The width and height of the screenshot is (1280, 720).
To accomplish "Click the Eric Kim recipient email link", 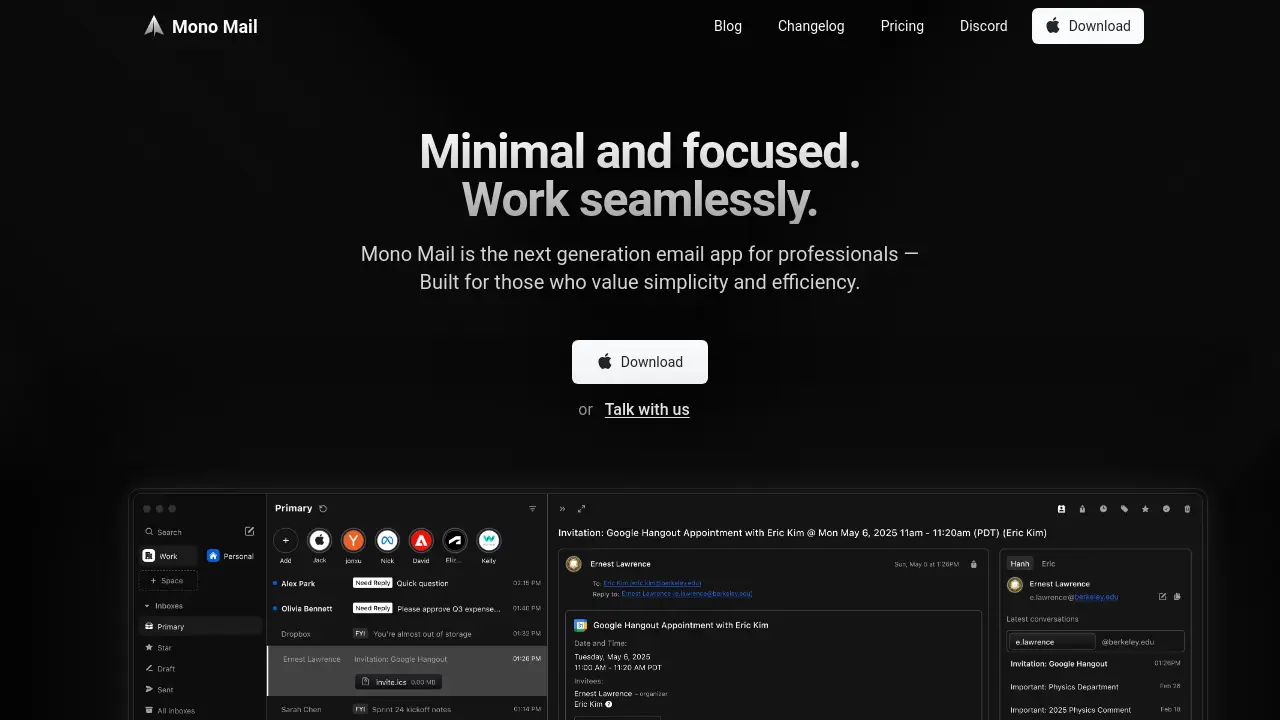I will point(652,582).
